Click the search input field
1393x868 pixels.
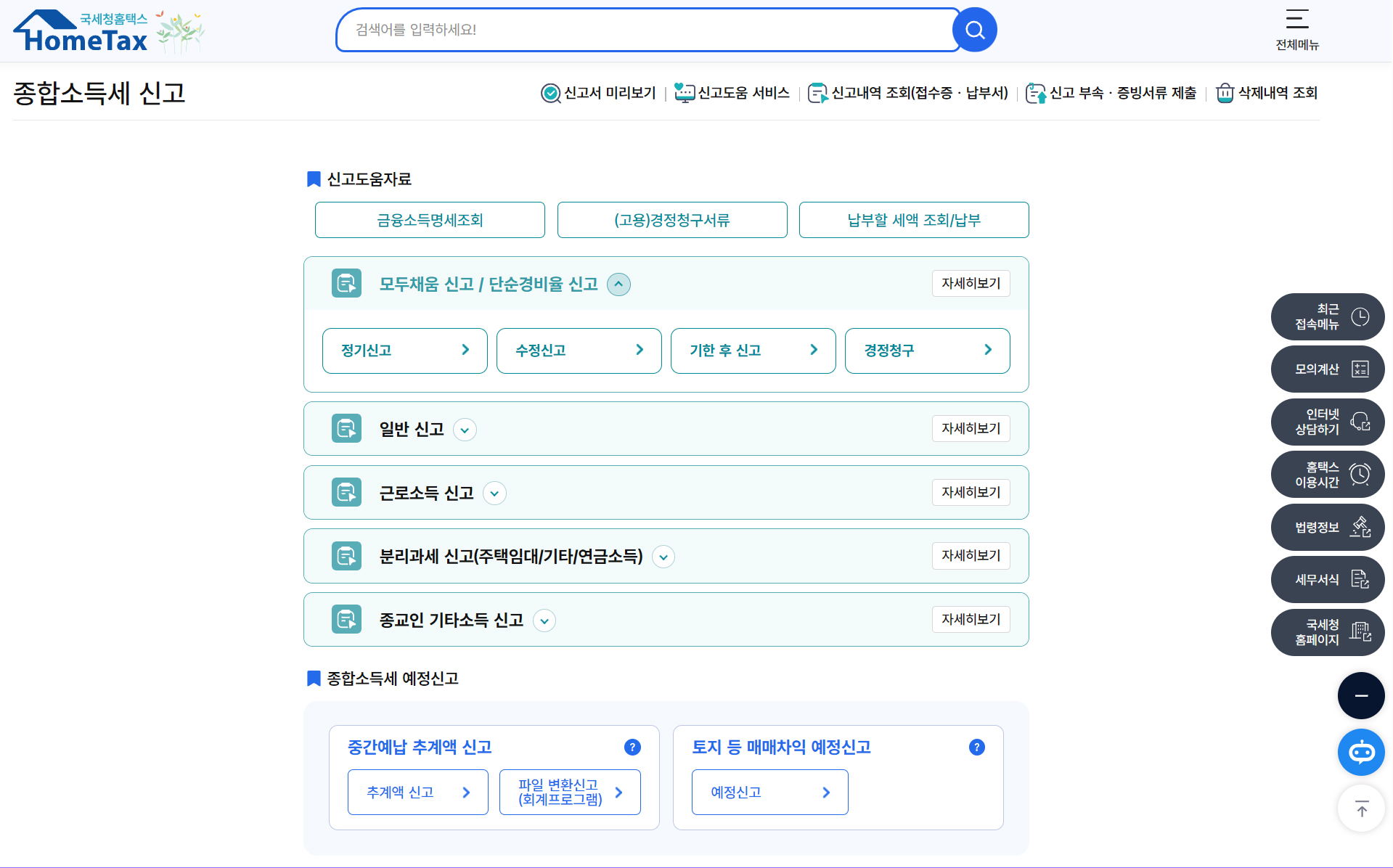(646, 29)
